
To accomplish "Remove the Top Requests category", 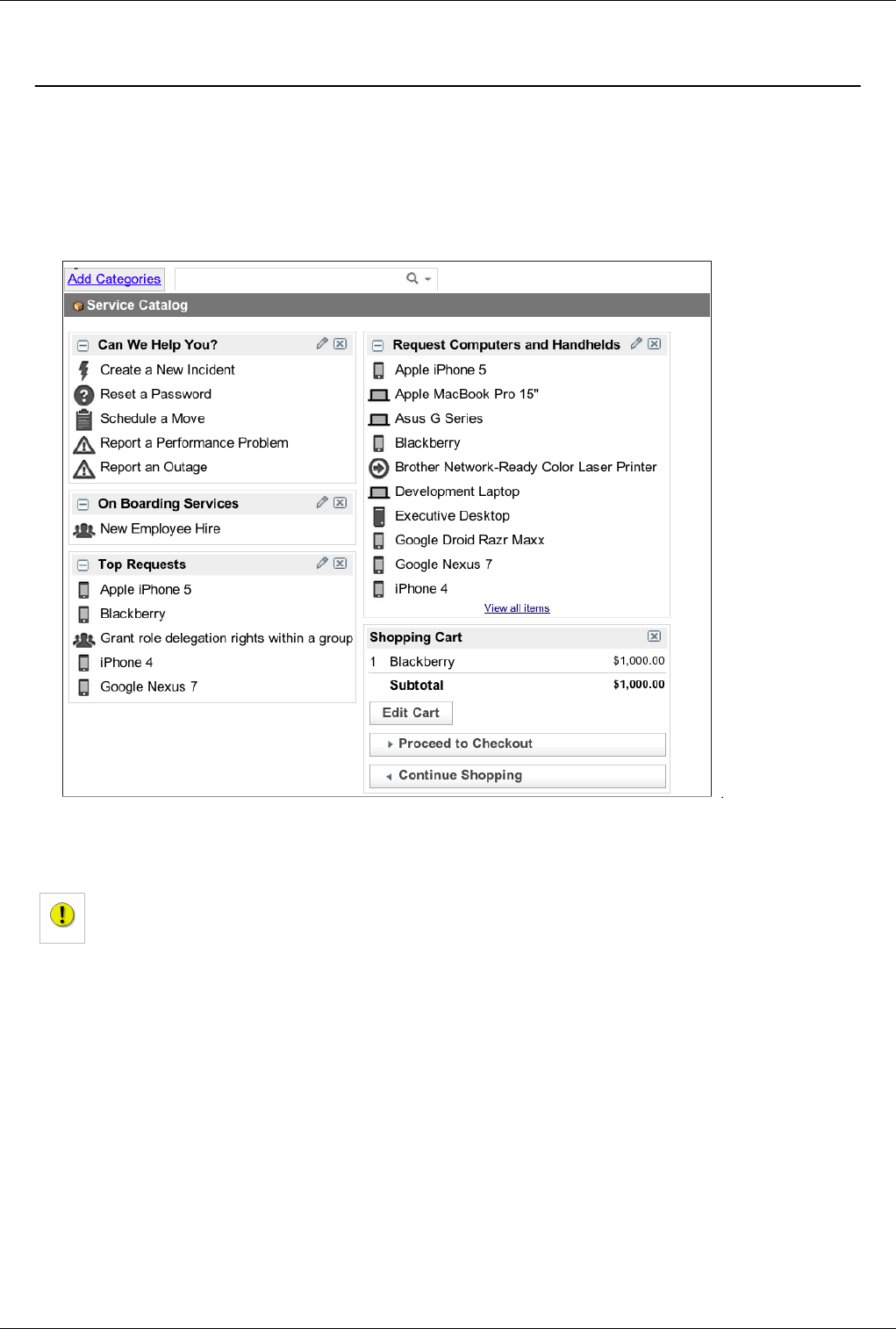I will pos(340,564).
